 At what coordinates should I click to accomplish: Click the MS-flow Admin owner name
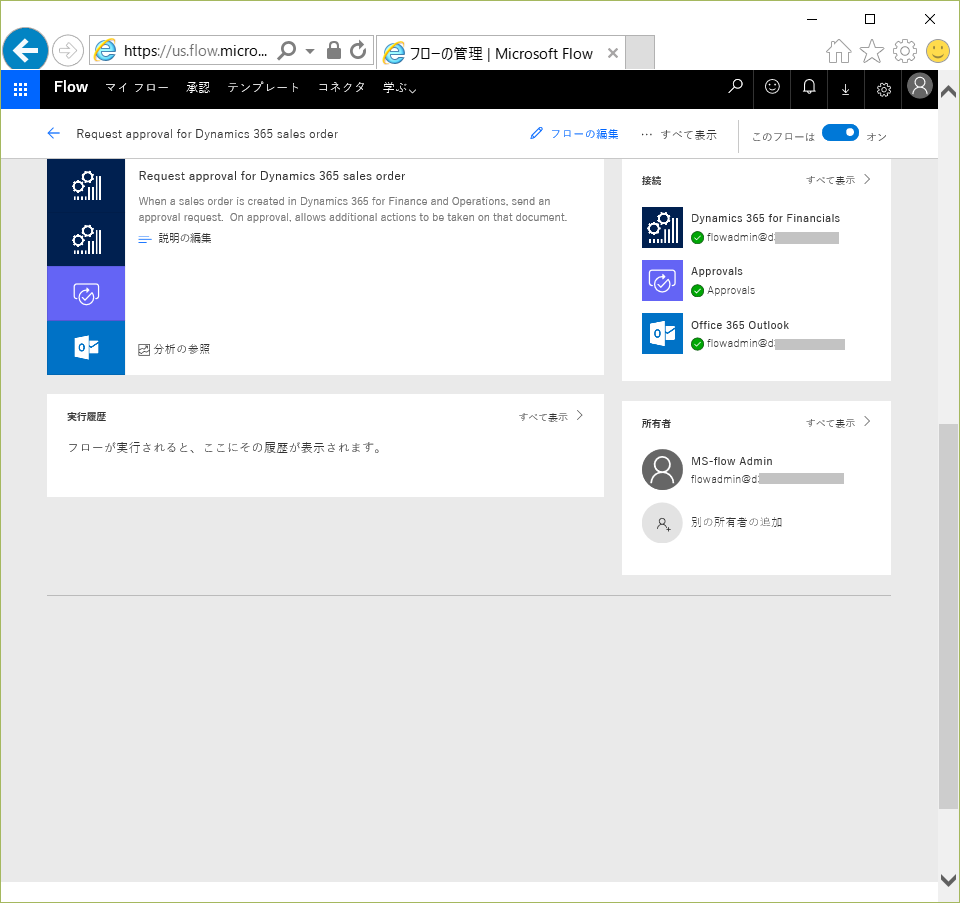click(732, 461)
